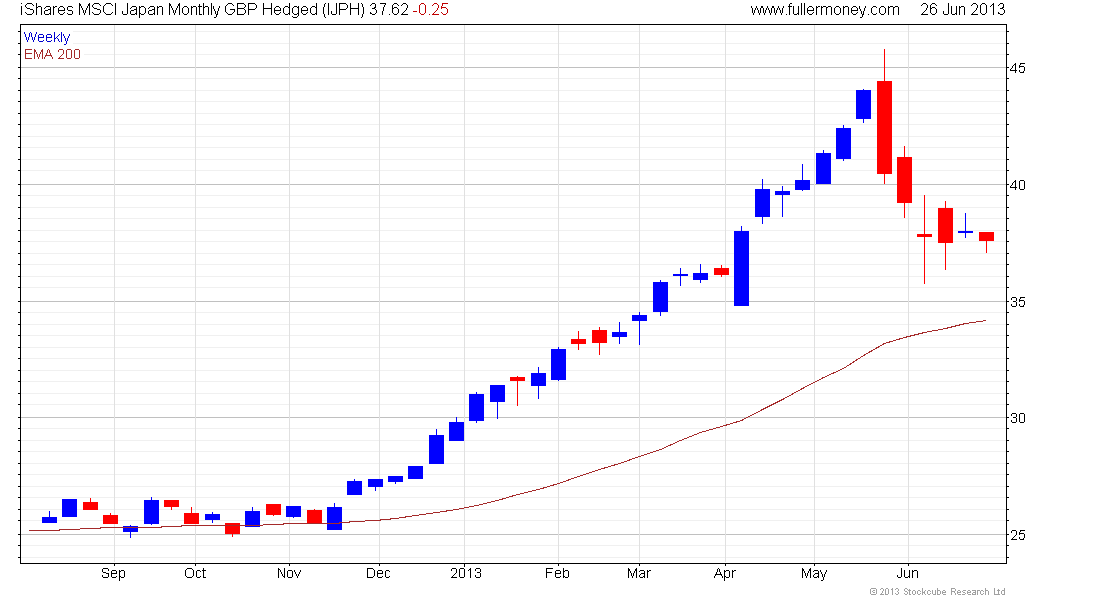The height and width of the screenshot is (600, 1100).
Task: Click the copyright Stockcube Research Ltd text
Action: [937, 592]
